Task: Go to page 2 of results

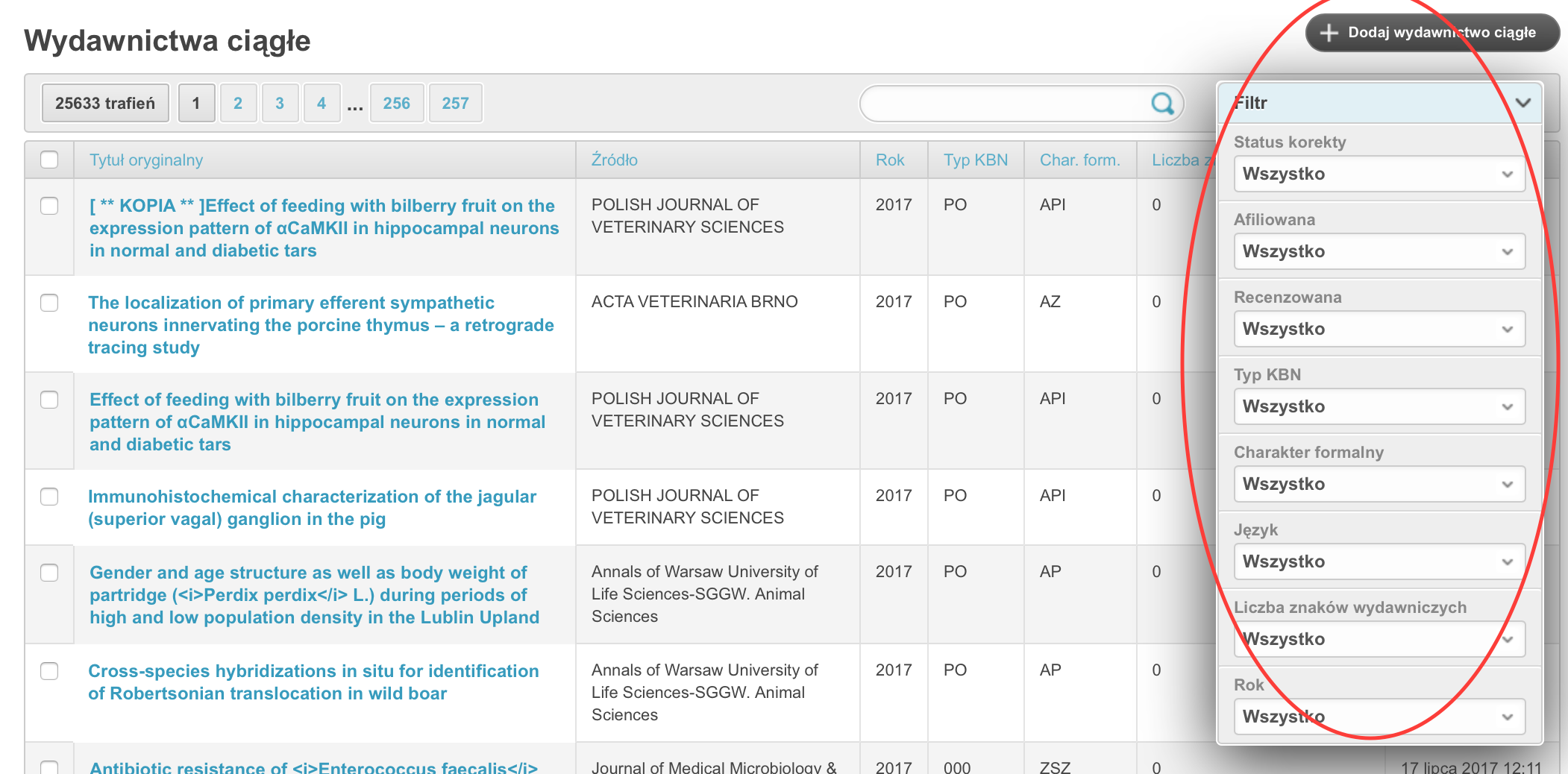Action: (238, 103)
